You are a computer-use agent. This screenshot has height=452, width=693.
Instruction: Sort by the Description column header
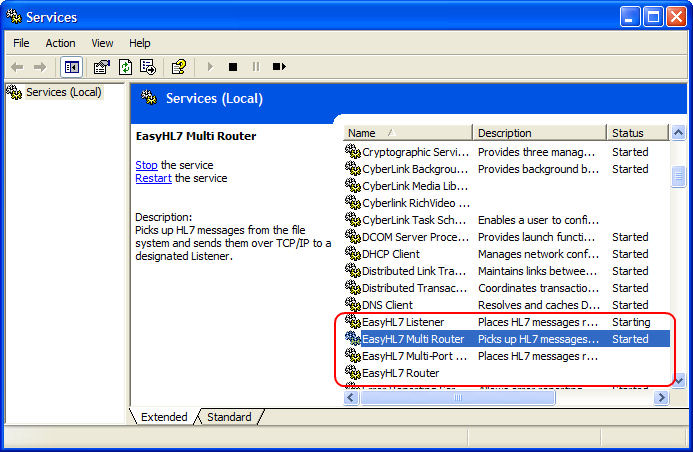click(x=539, y=133)
